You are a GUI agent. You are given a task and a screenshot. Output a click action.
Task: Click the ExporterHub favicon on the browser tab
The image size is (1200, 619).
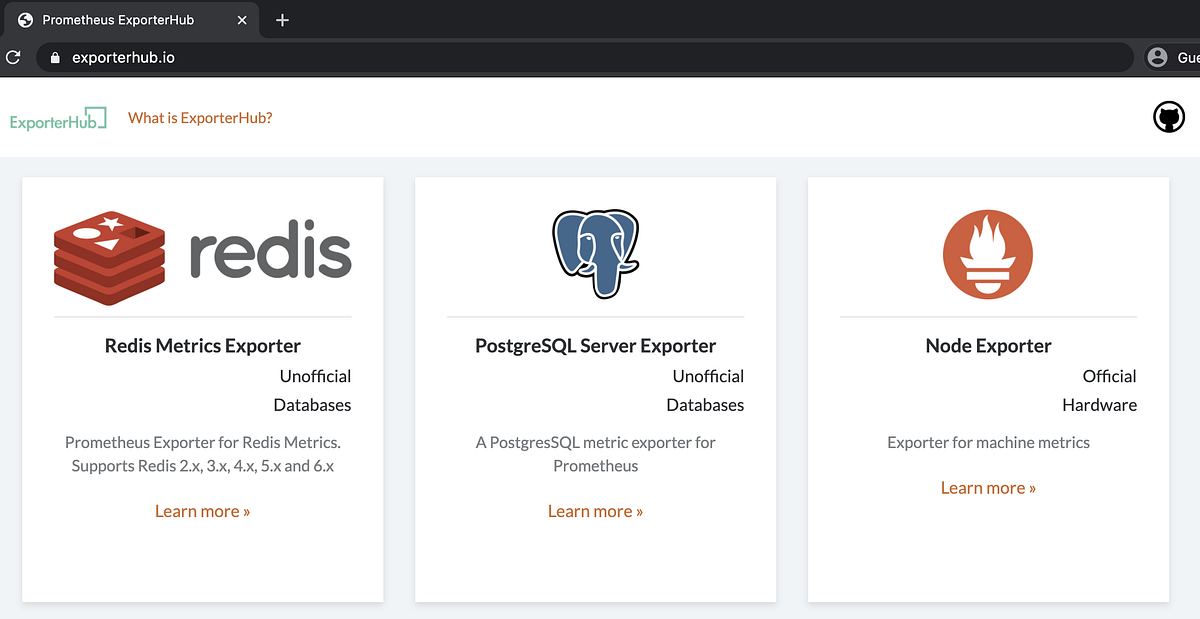pos(25,19)
